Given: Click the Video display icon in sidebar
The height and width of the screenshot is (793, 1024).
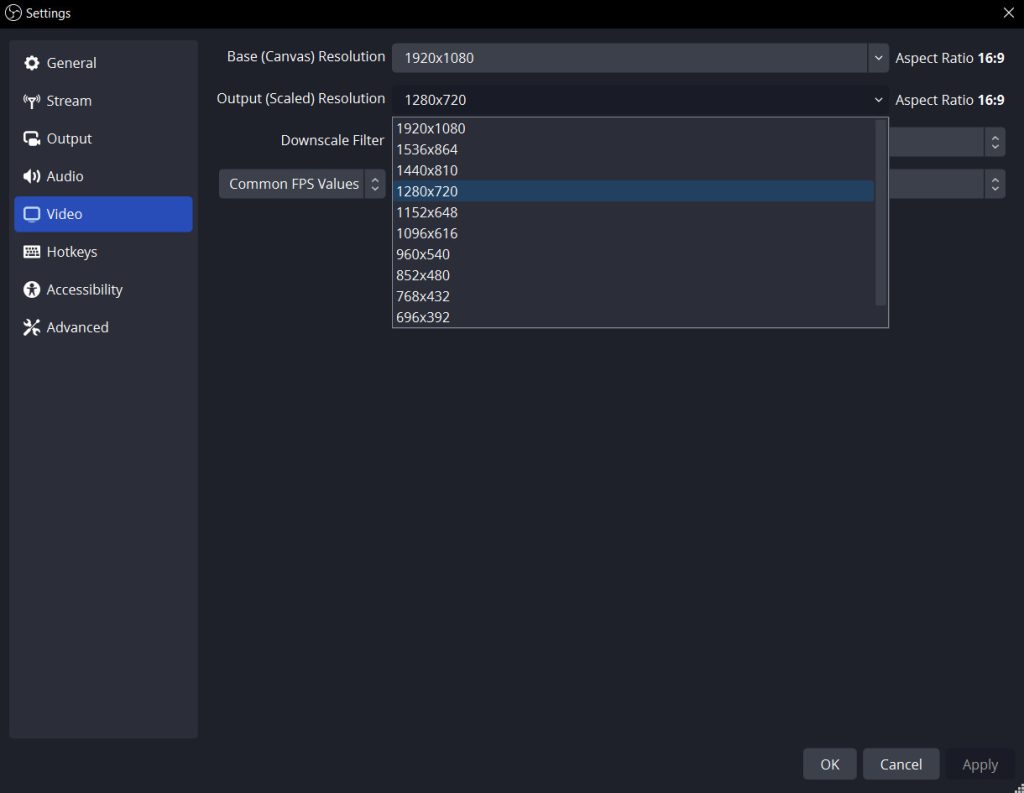Looking at the screenshot, I should [31, 214].
